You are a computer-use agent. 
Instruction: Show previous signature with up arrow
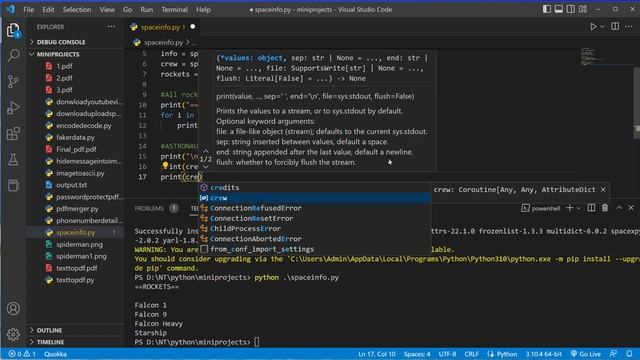coord(206,151)
